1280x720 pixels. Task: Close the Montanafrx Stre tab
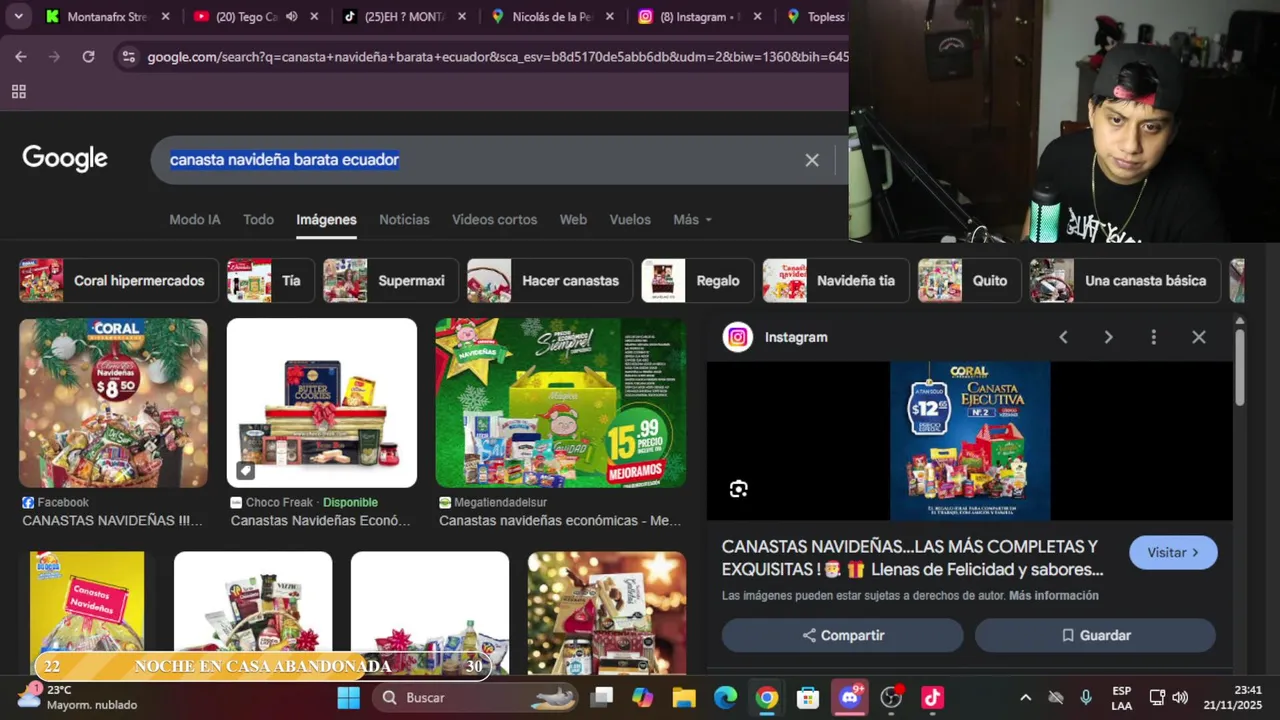165,16
